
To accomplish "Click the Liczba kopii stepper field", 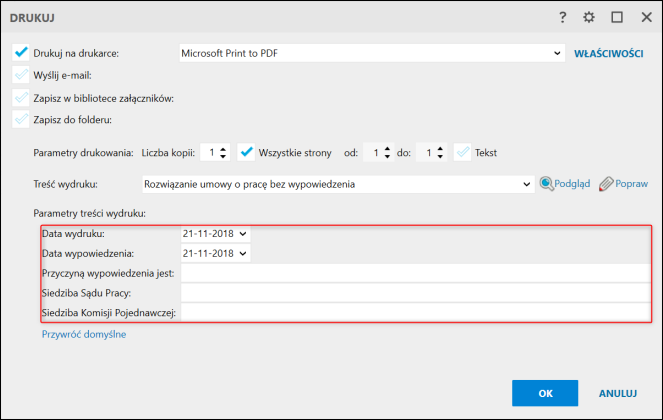I will (209, 153).
